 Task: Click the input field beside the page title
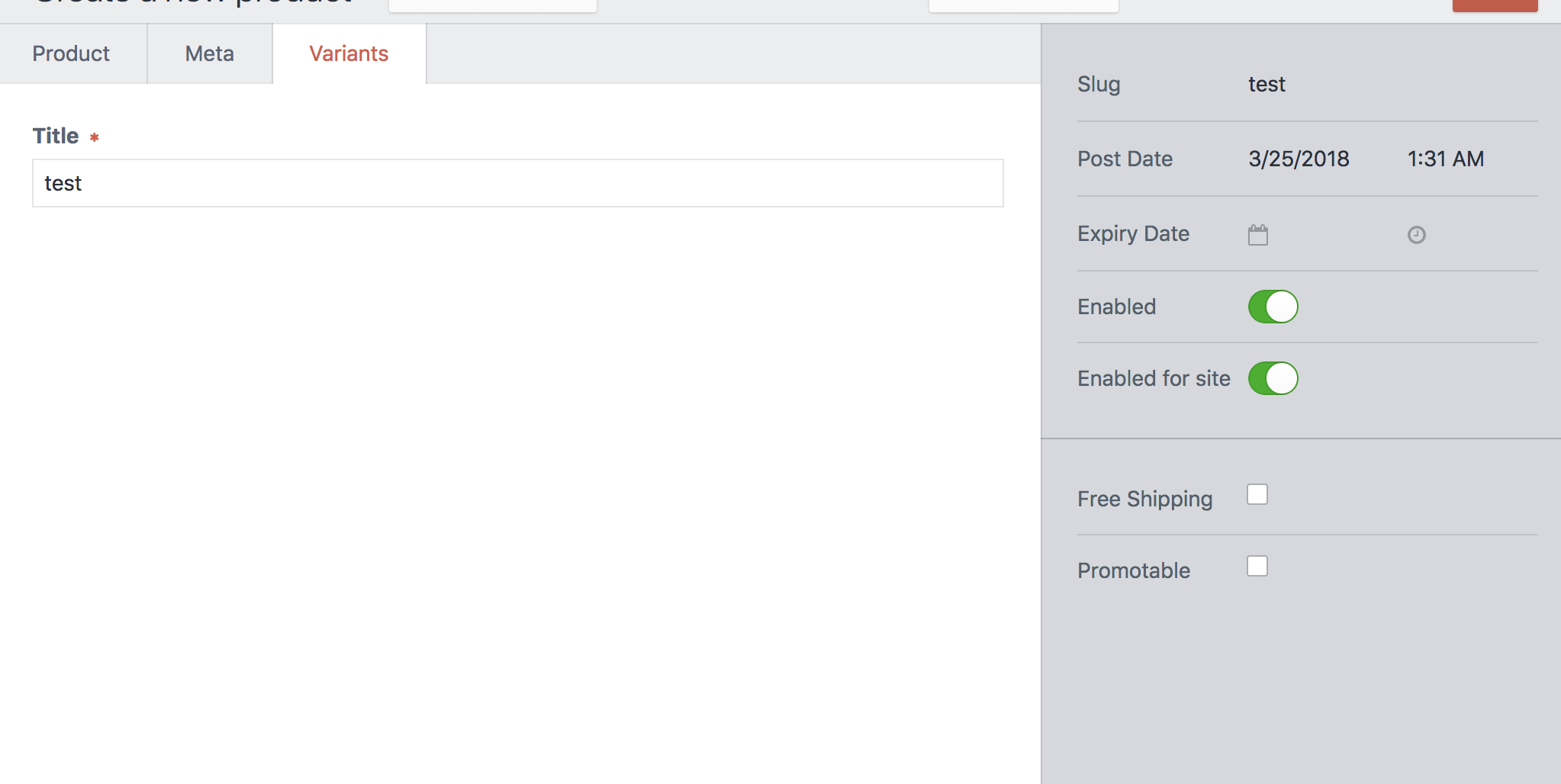tap(492, 4)
